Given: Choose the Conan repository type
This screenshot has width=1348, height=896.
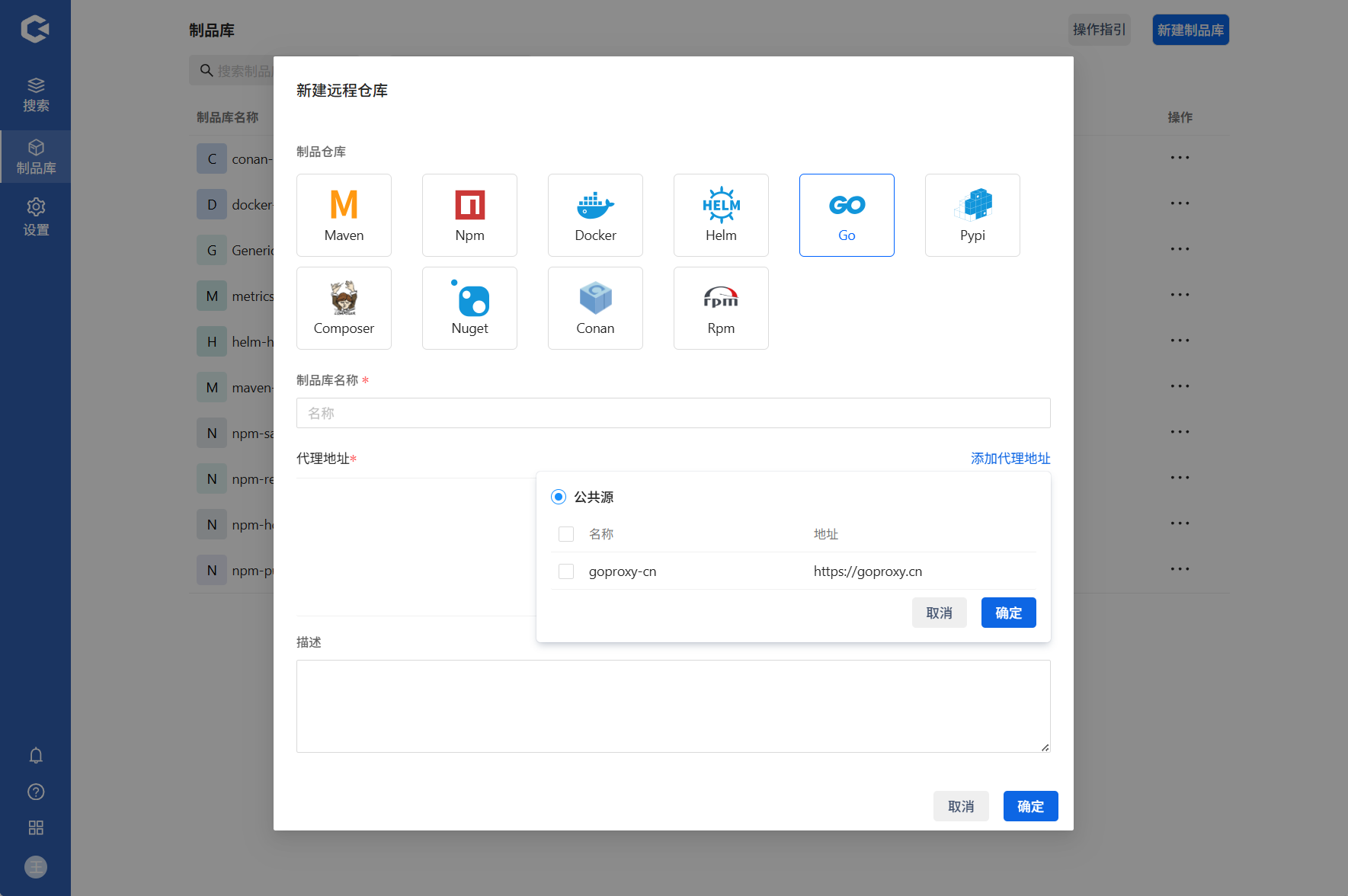Looking at the screenshot, I should pyautogui.click(x=595, y=308).
